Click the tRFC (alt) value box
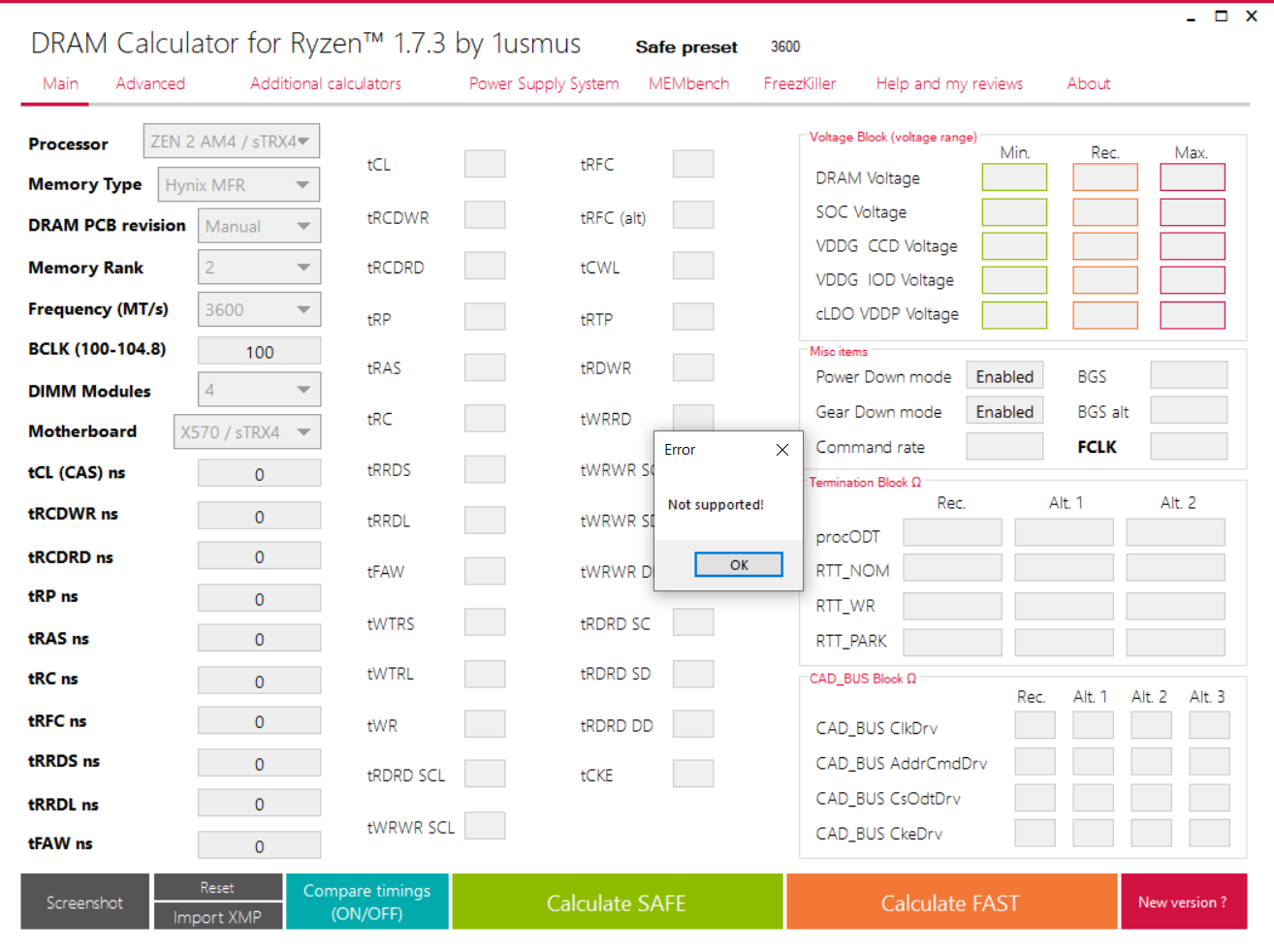 click(x=693, y=215)
